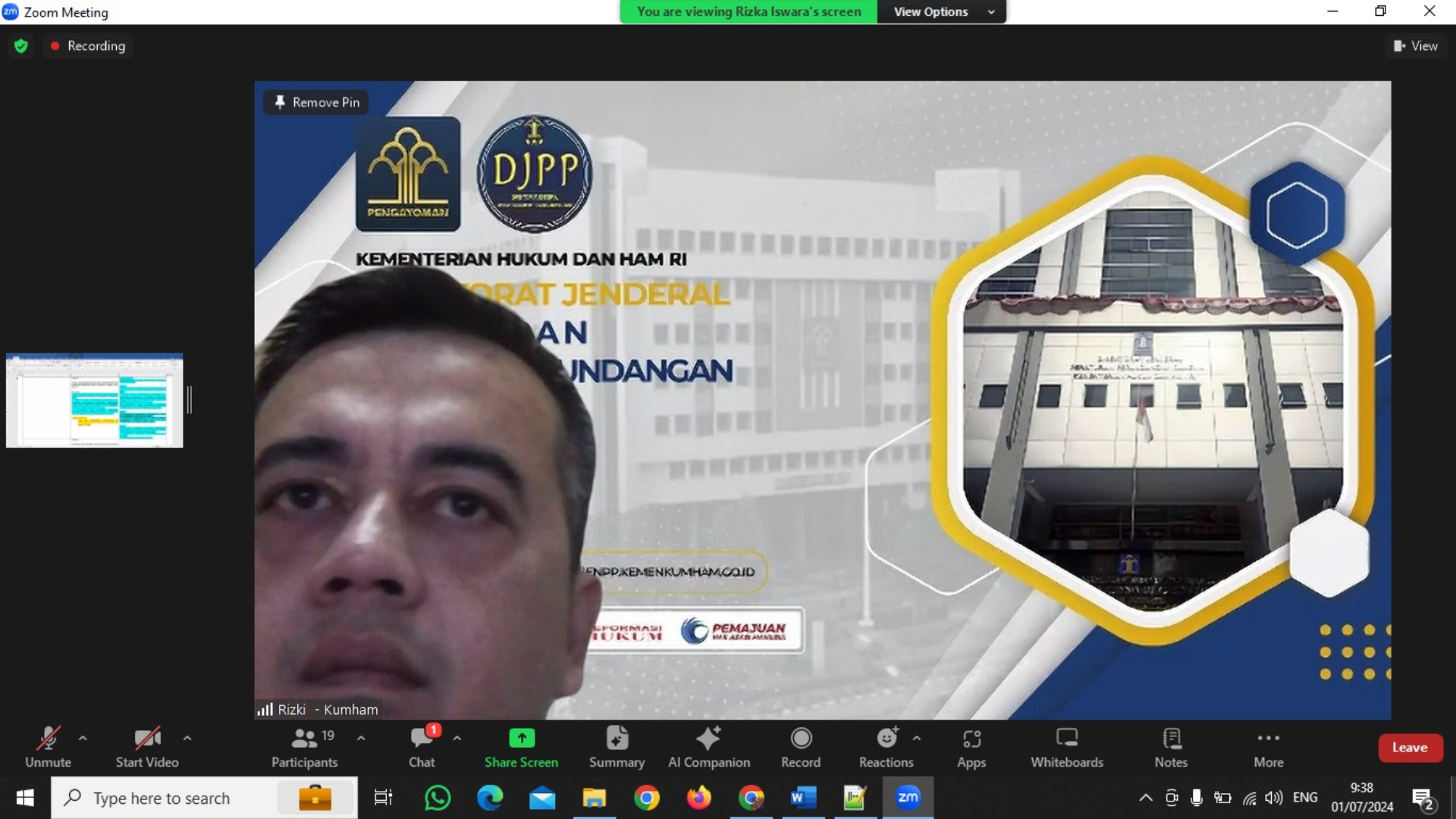Click the Record button
The width and height of the screenshot is (1456, 819).
(x=801, y=747)
